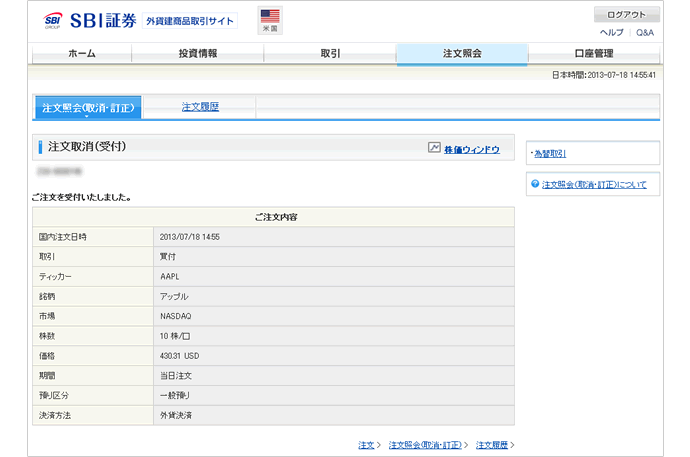Select the NASDAQ market value
The width and height of the screenshot is (690, 457).
[x=176, y=316]
